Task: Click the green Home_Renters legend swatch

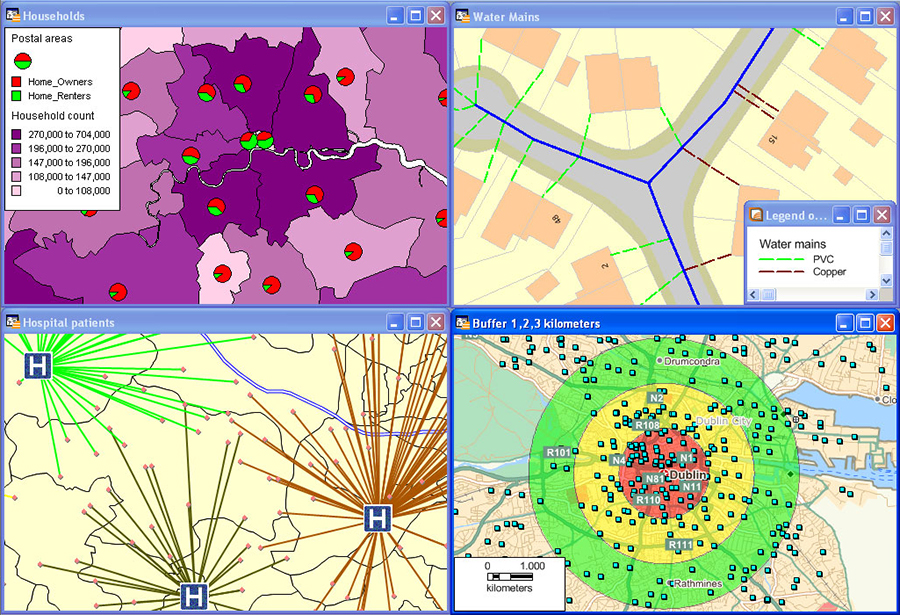Action: click(x=17, y=96)
